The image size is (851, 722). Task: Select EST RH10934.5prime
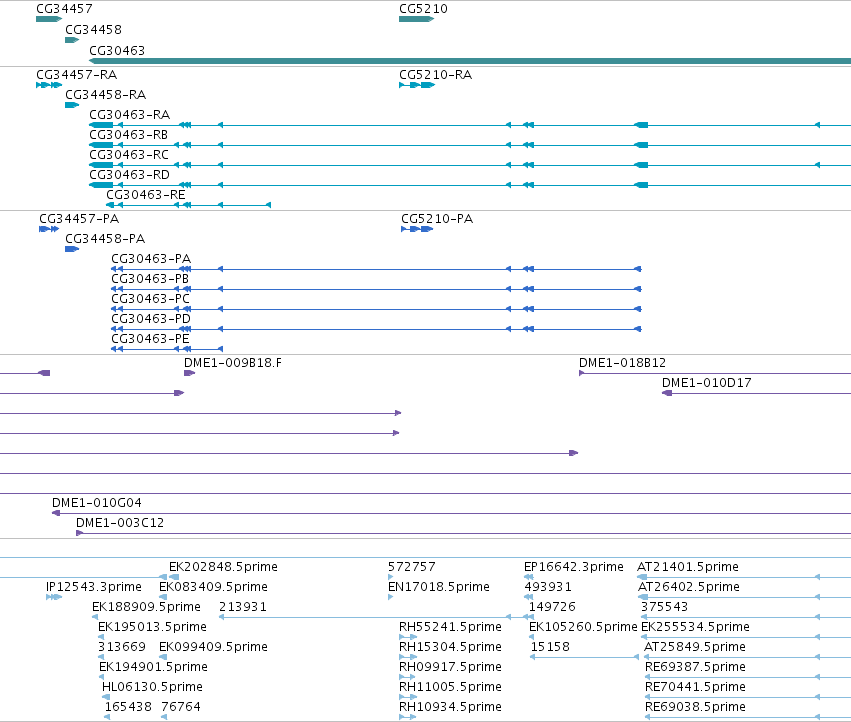click(x=408, y=717)
